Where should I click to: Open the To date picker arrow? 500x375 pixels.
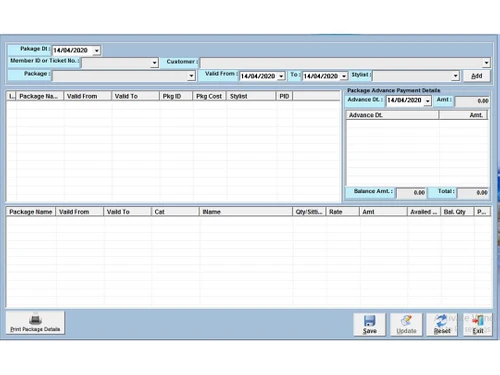tap(344, 76)
